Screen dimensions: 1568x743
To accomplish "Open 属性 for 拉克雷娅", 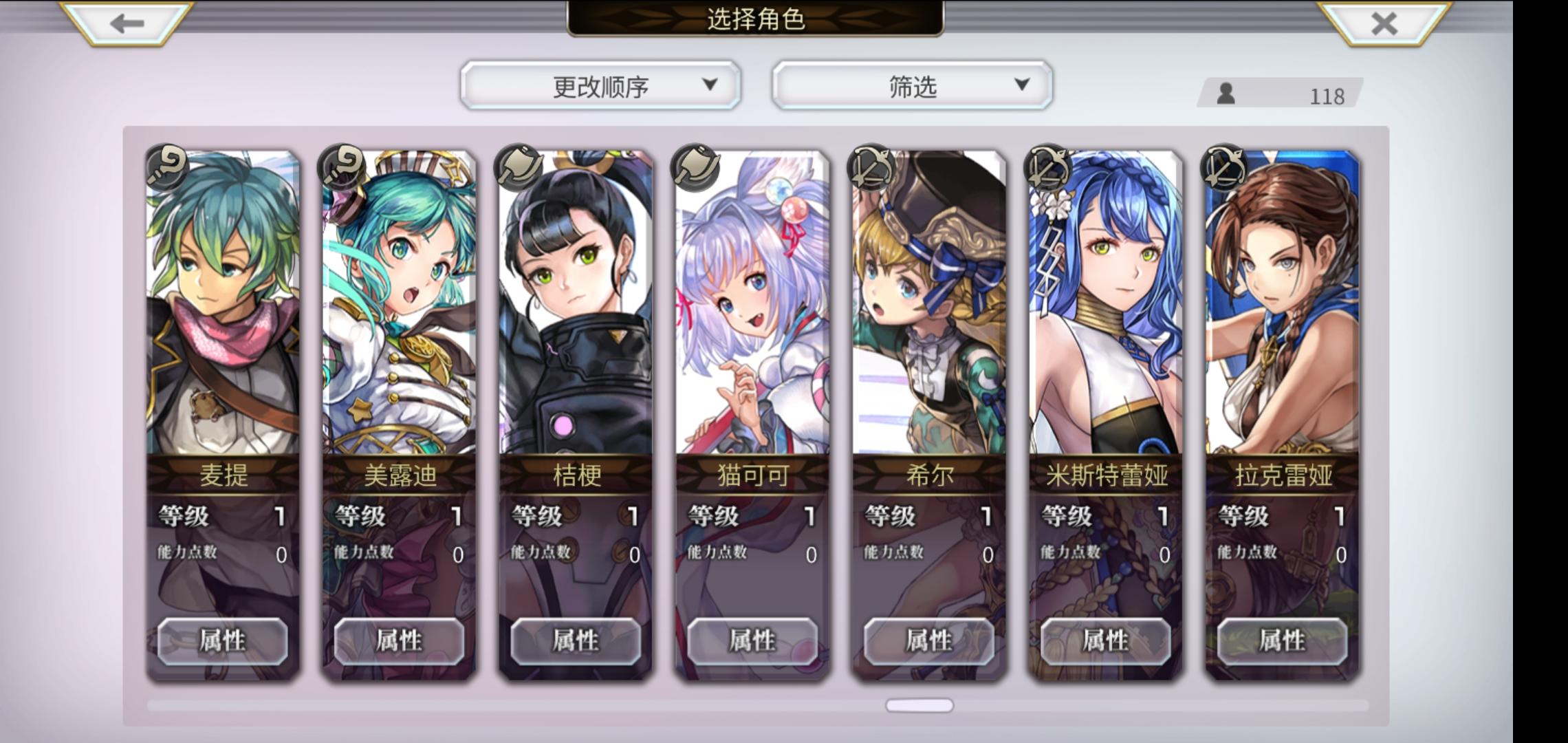I will [1282, 640].
